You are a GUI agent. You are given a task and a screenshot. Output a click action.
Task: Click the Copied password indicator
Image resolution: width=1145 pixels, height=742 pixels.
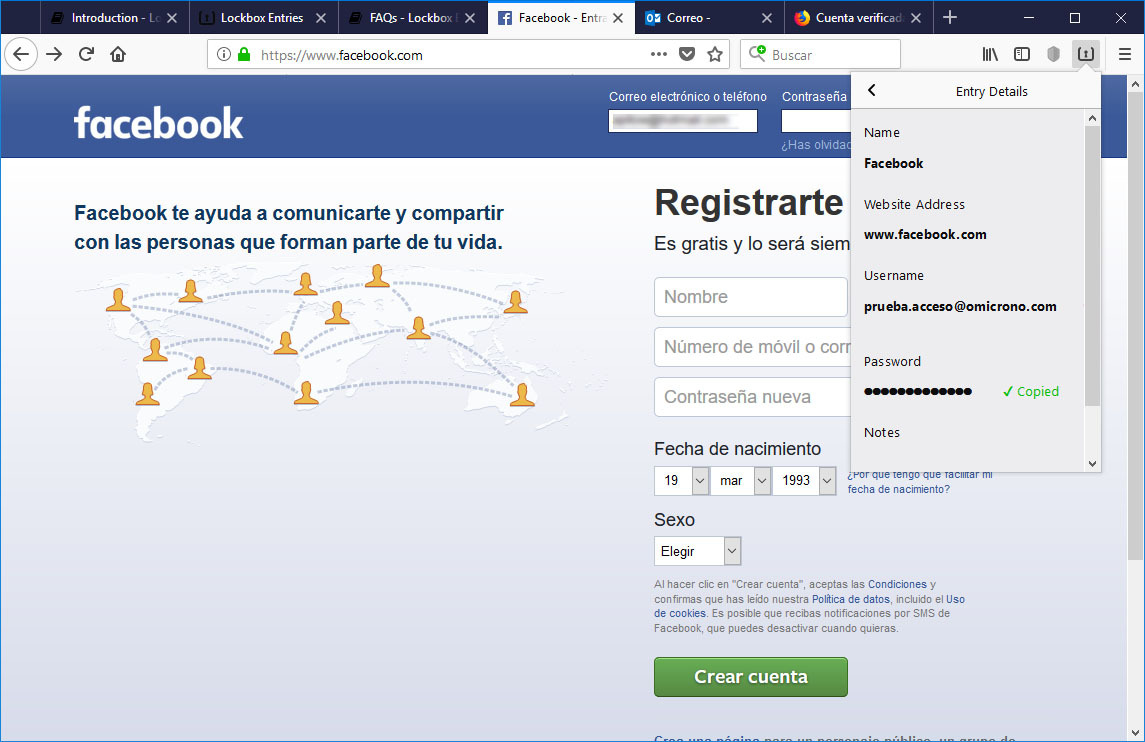1030,391
